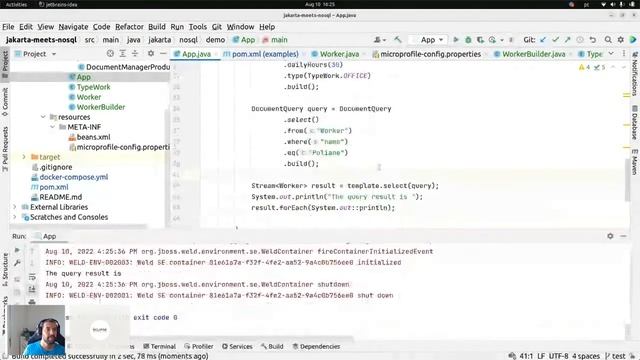Expand the target folder
640x360 pixels.
(24, 157)
